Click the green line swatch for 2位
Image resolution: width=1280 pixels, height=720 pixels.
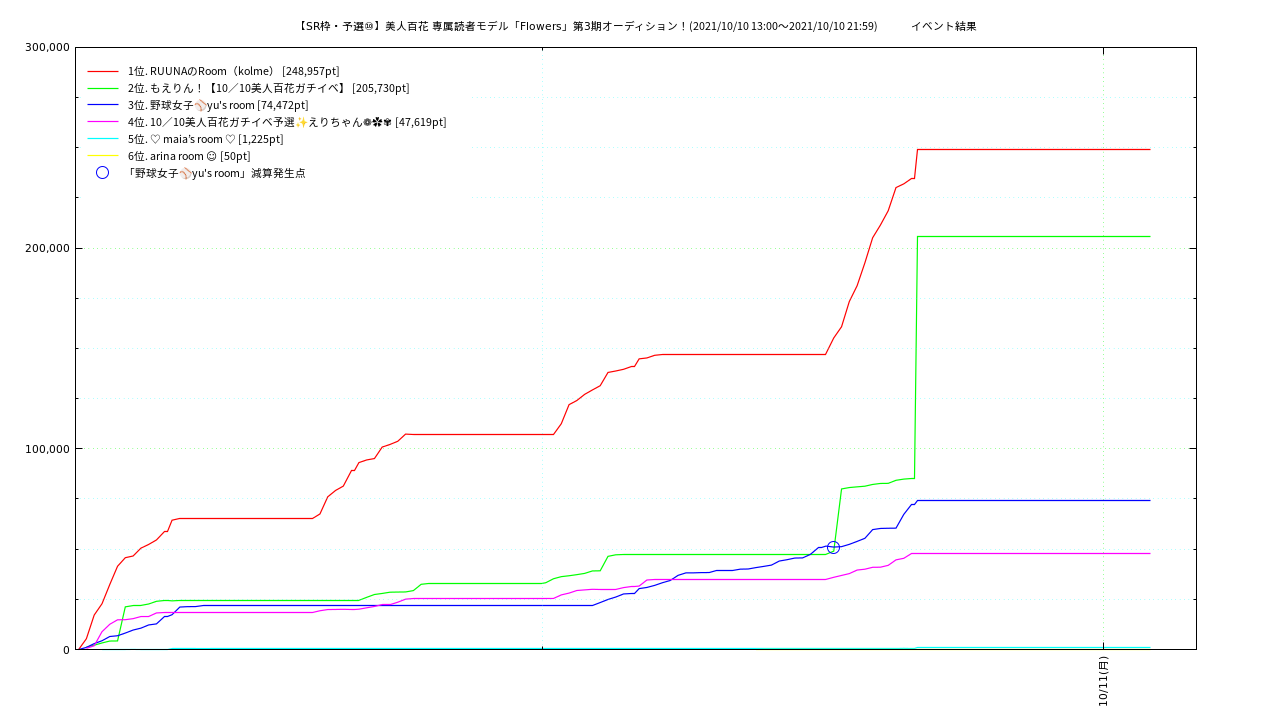click(x=103, y=88)
